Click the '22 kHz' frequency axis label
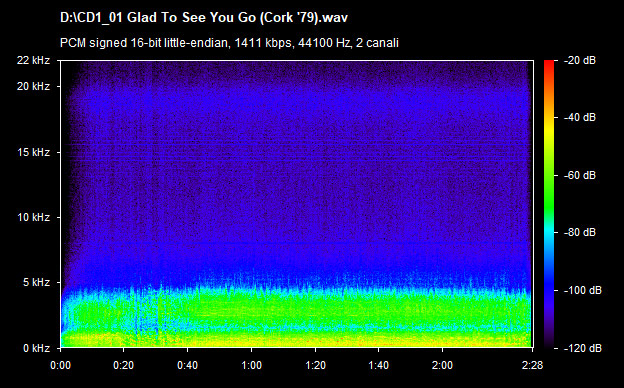 tap(33, 60)
